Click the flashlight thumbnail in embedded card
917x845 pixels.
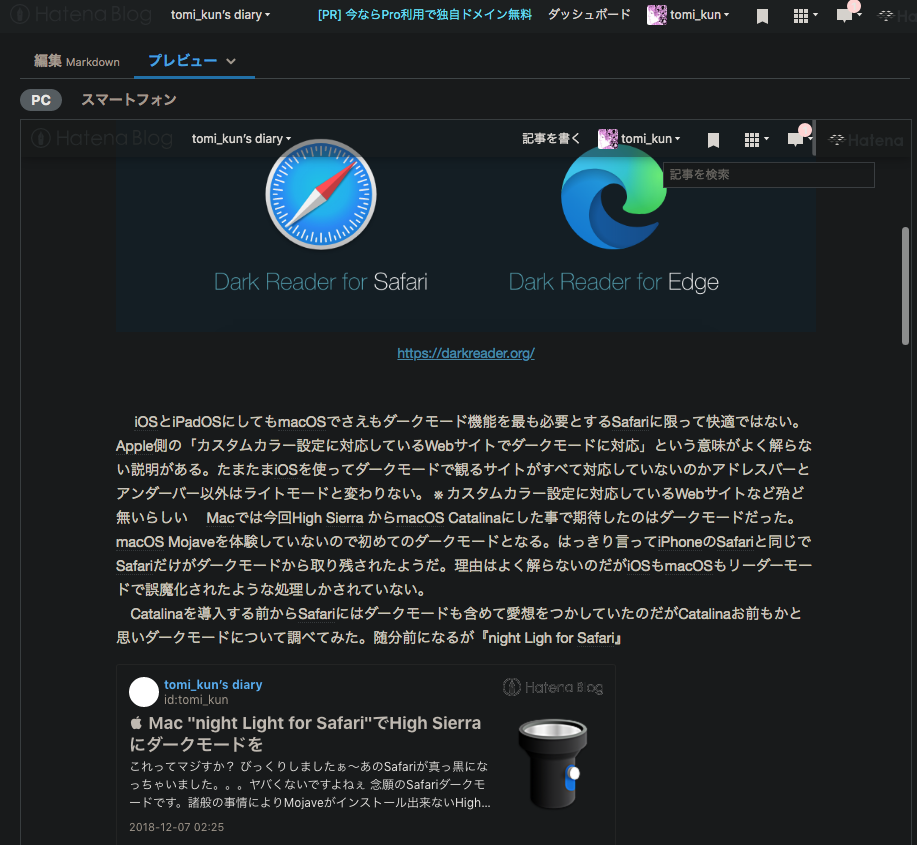(553, 763)
